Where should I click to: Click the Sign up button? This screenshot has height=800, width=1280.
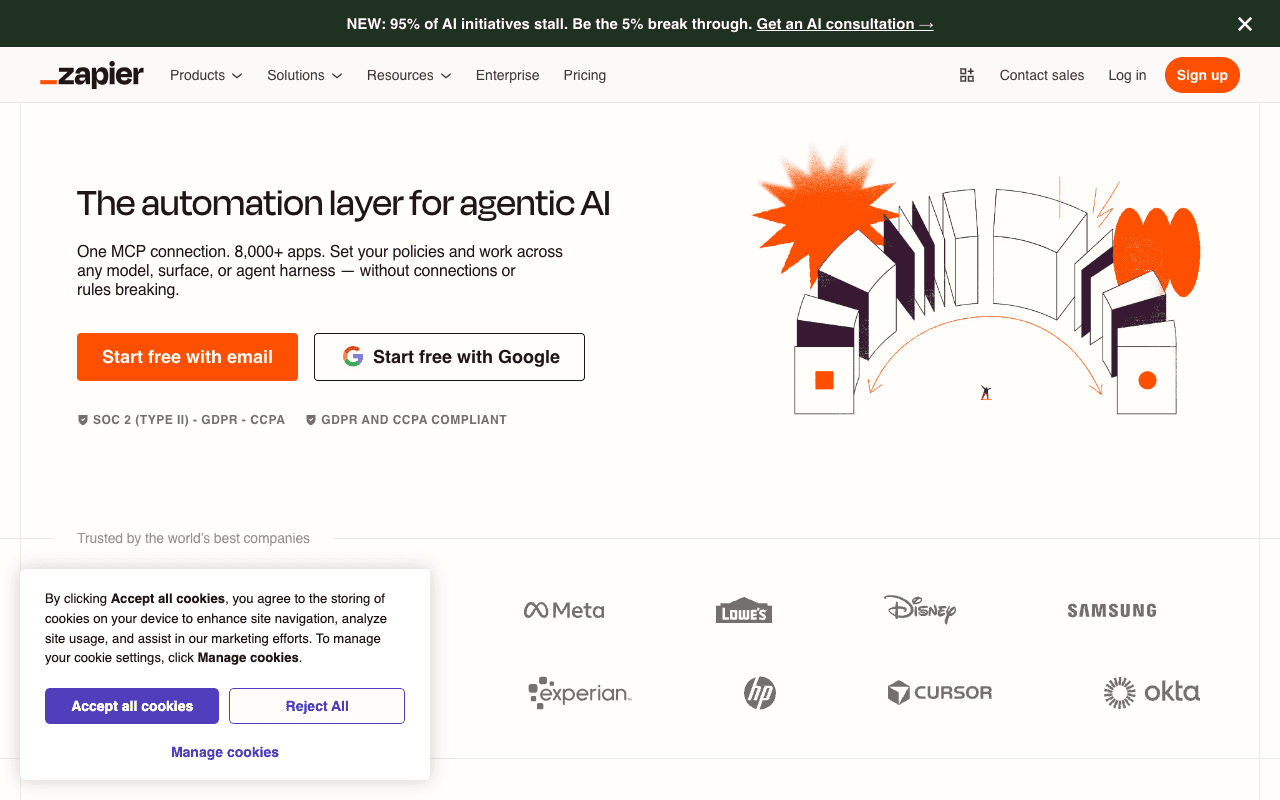[1202, 75]
